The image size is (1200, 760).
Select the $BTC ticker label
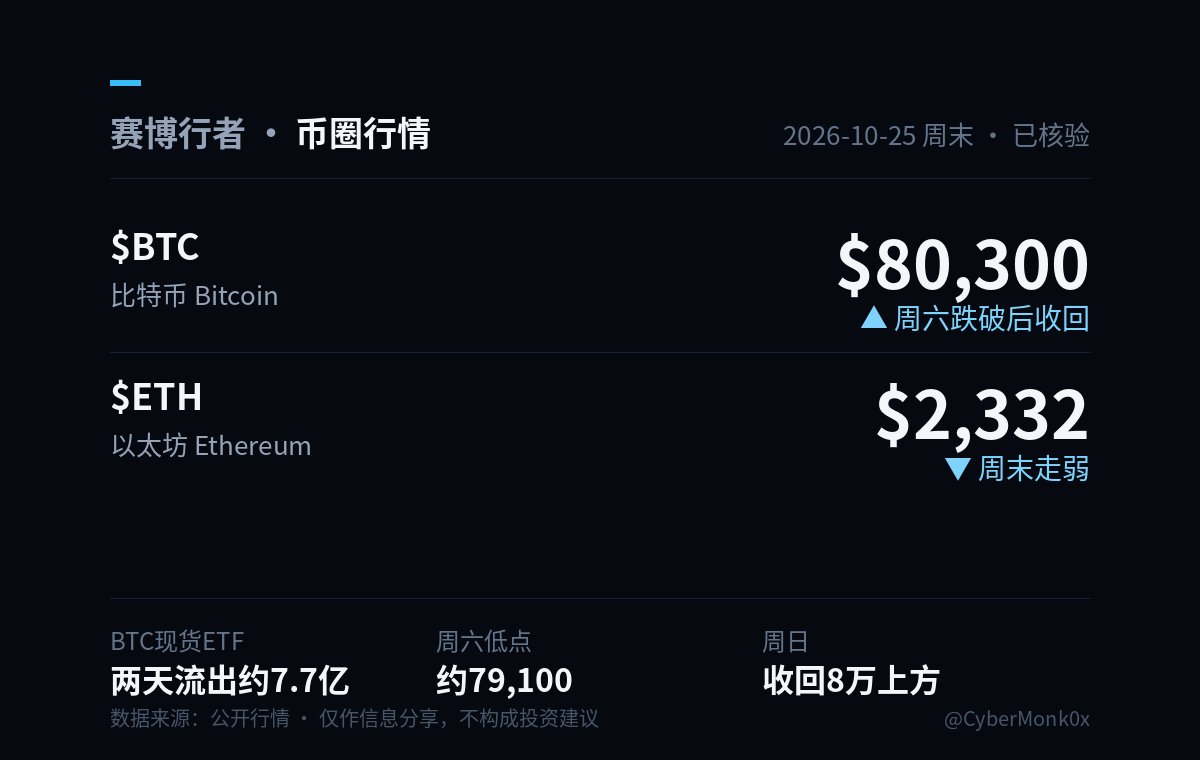(155, 246)
